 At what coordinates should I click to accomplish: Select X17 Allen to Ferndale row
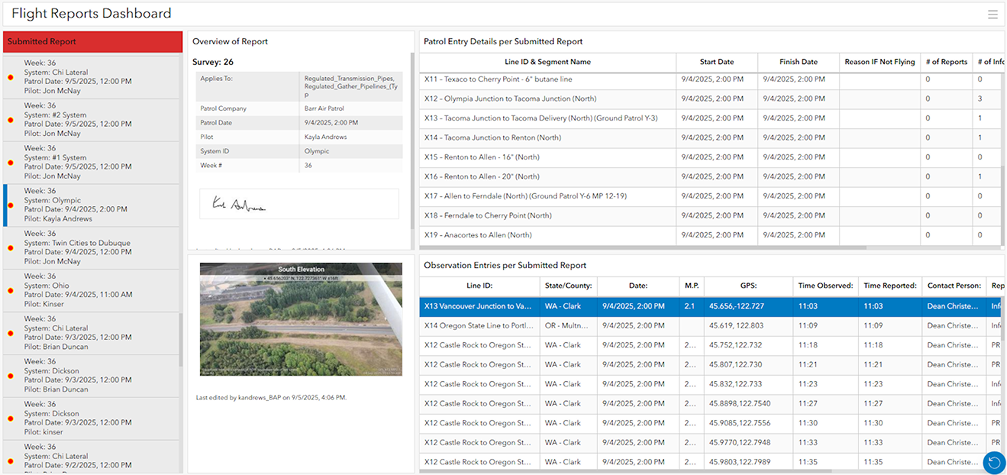point(709,196)
